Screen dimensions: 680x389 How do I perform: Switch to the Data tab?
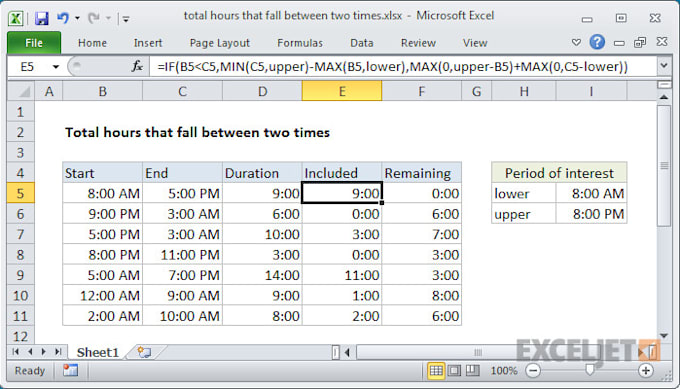click(x=362, y=43)
